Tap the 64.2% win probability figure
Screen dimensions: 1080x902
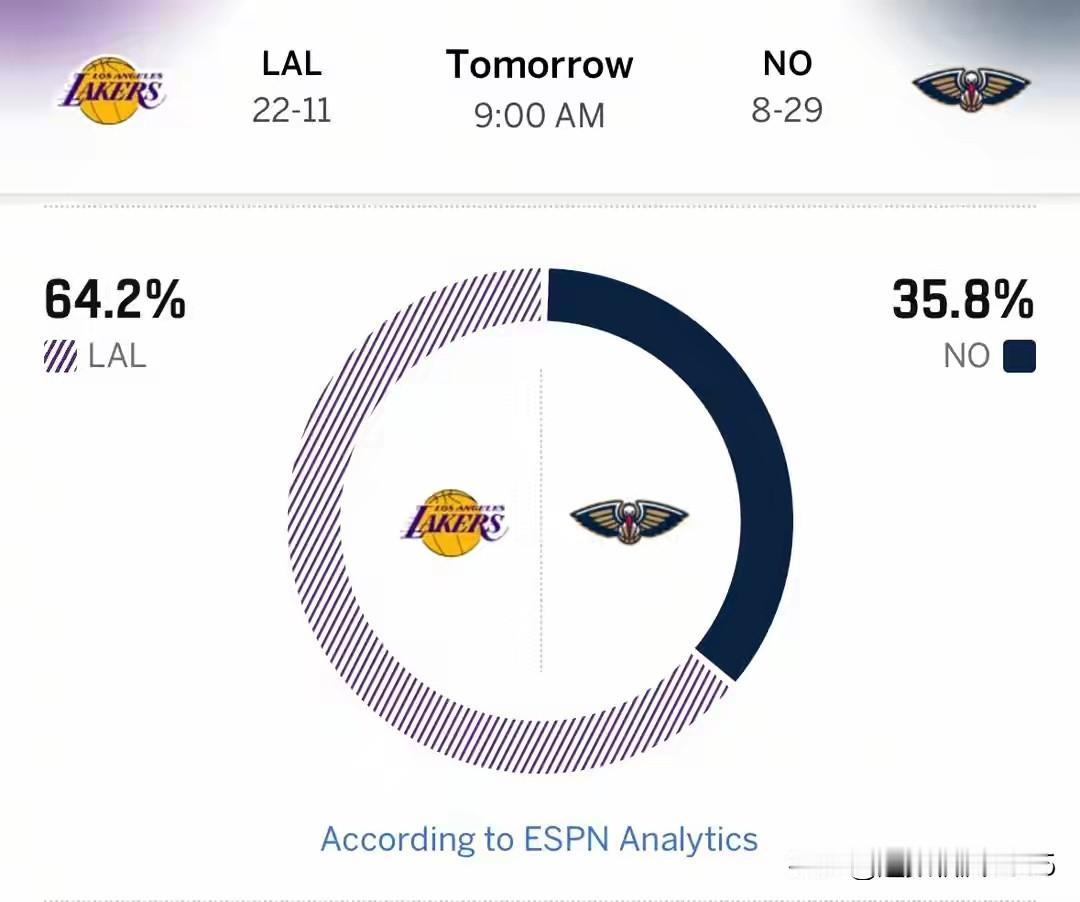click(115, 299)
